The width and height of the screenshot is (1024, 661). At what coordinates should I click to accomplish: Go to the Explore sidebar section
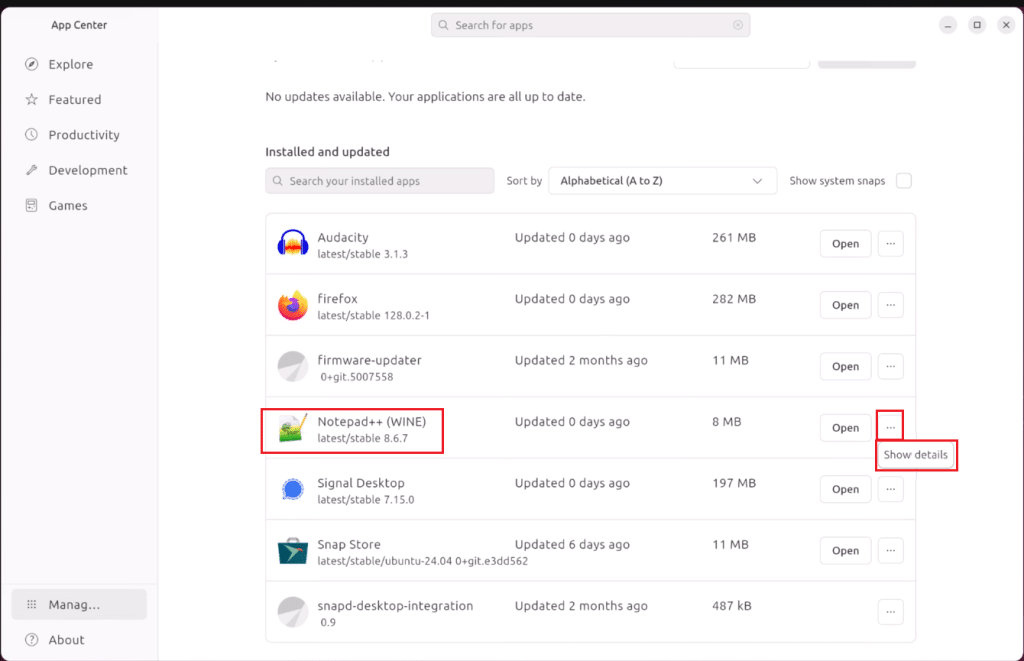click(70, 64)
